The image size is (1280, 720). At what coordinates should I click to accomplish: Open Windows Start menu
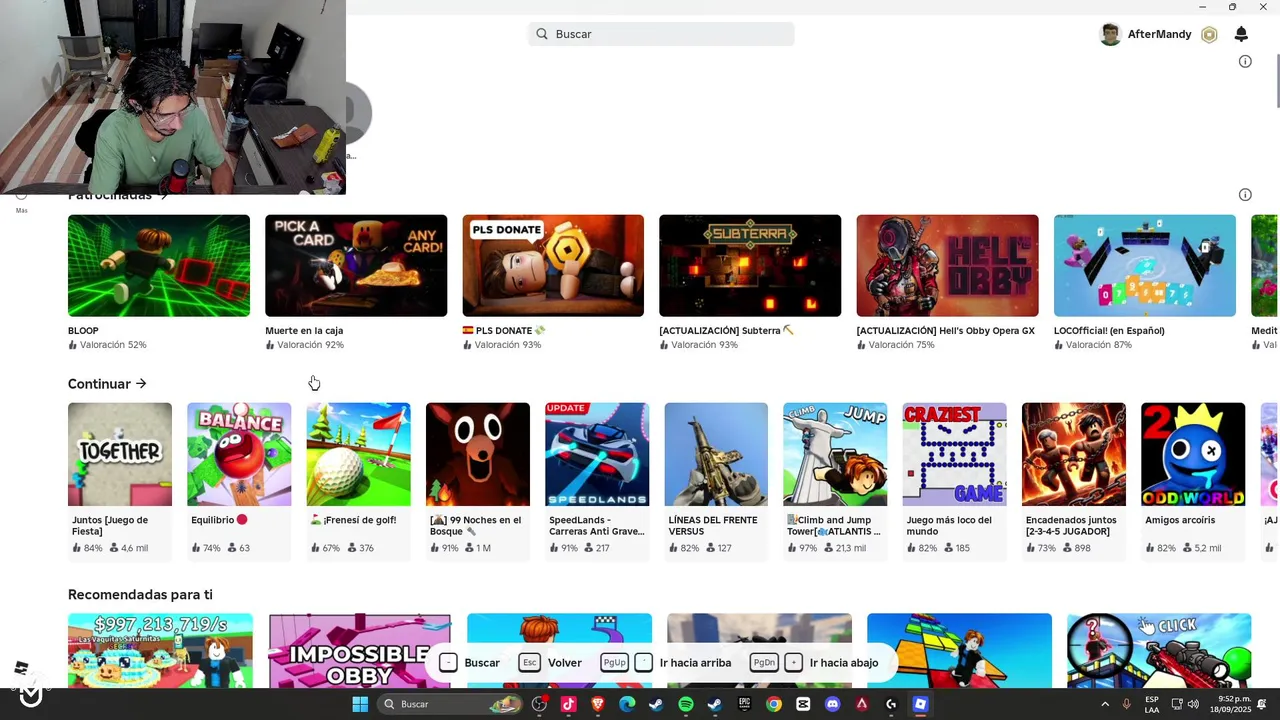pos(360,704)
